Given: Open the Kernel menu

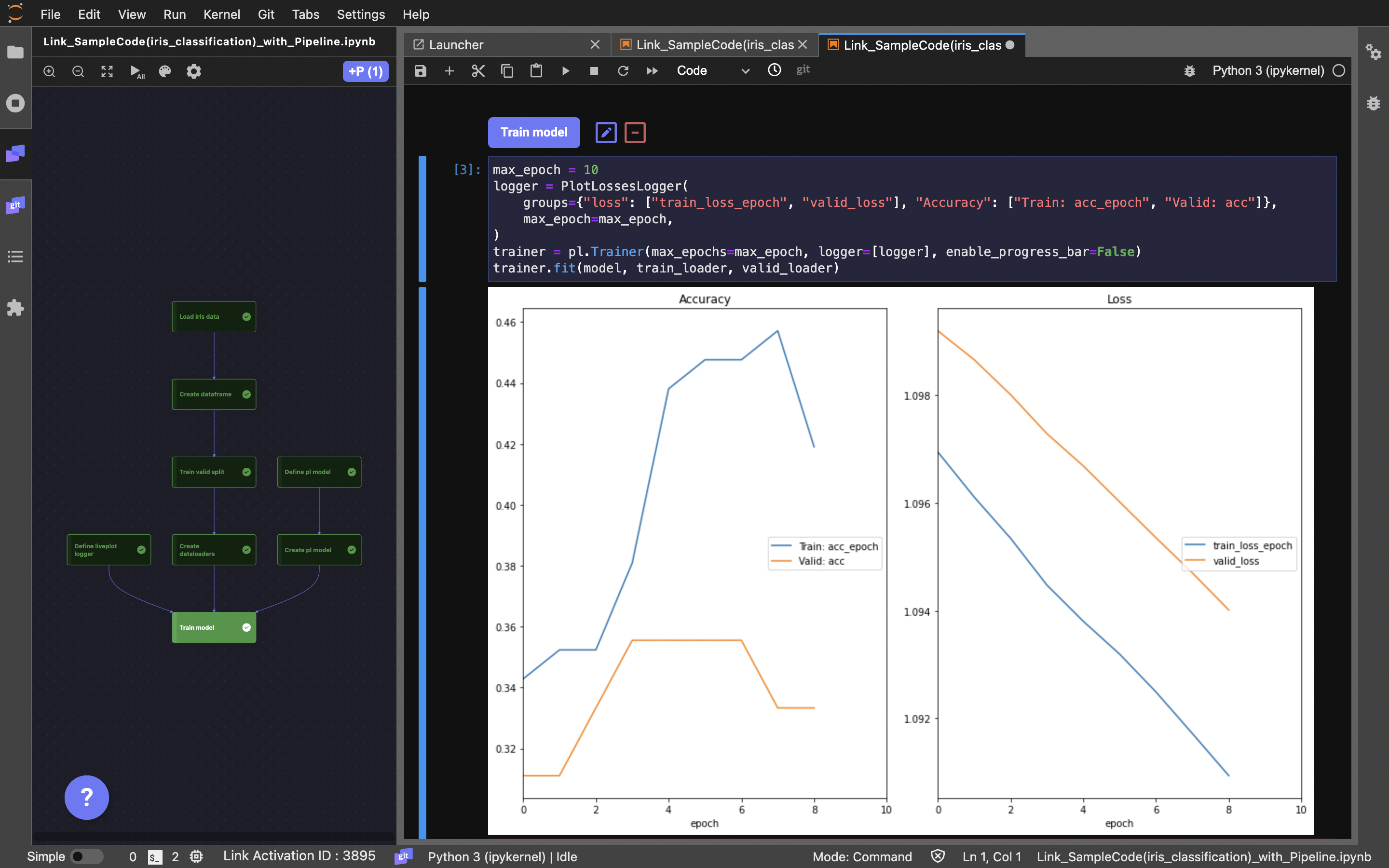Looking at the screenshot, I should click(x=221, y=14).
